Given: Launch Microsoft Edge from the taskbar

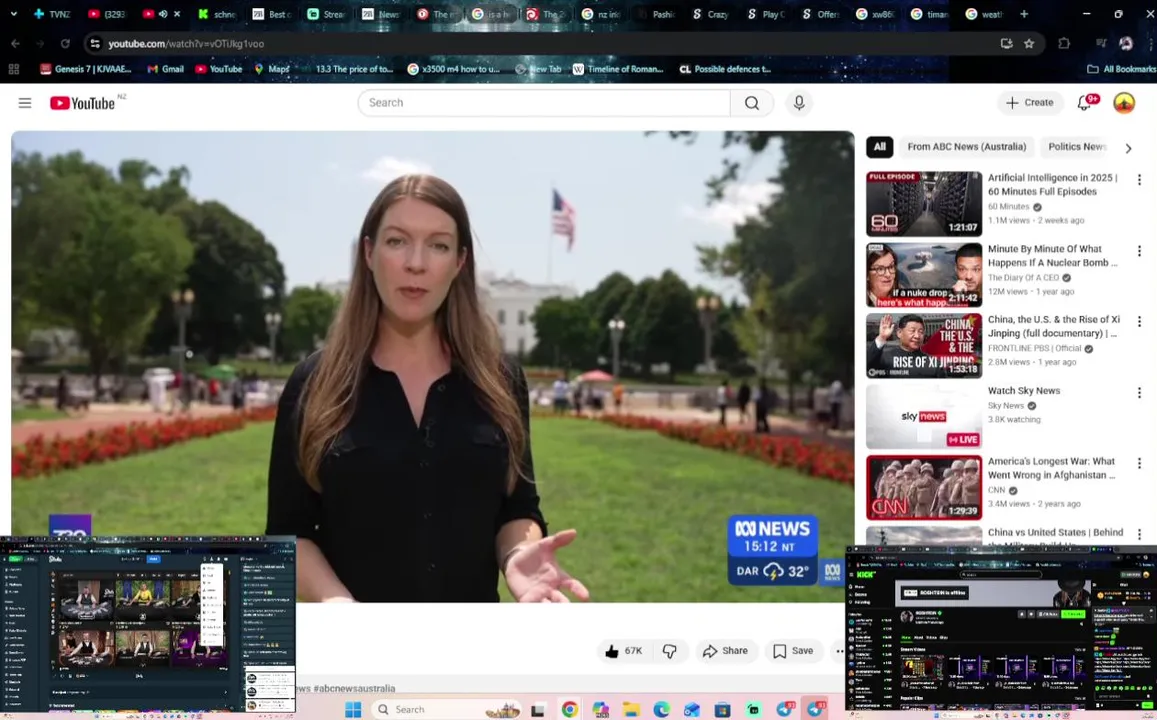Looking at the screenshot, I should coord(661,709).
